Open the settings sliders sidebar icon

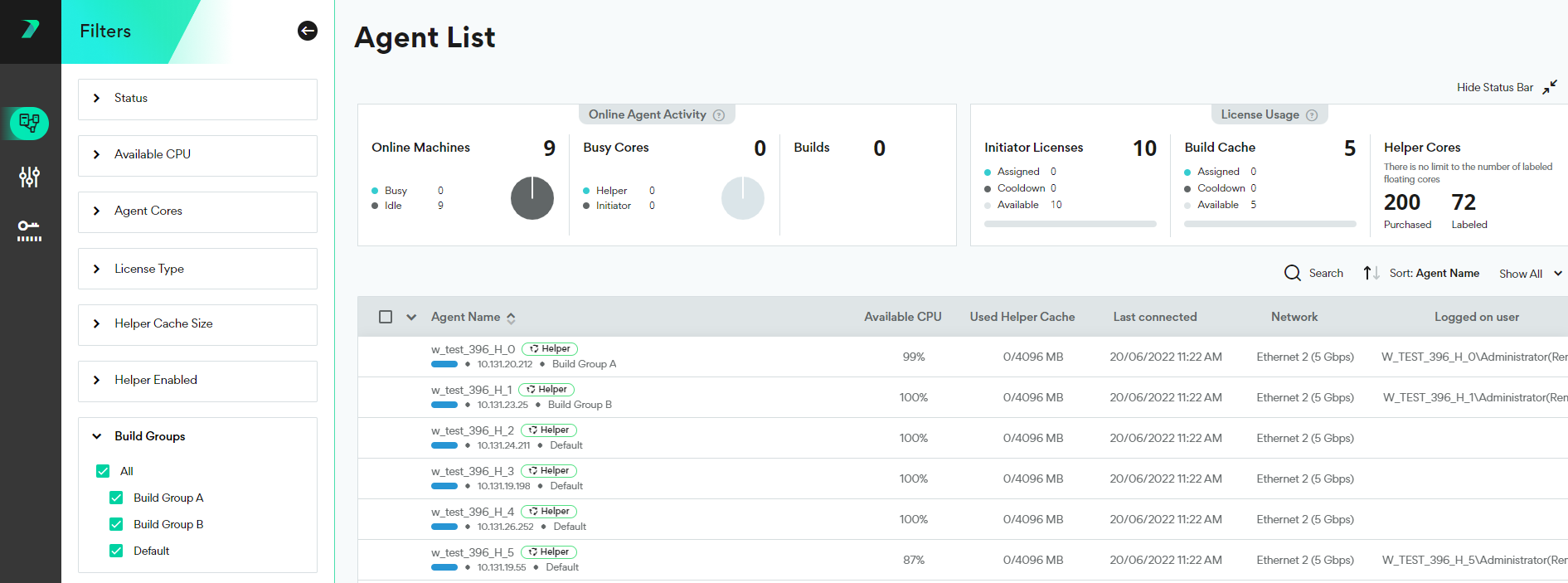click(x=30, y=177)
